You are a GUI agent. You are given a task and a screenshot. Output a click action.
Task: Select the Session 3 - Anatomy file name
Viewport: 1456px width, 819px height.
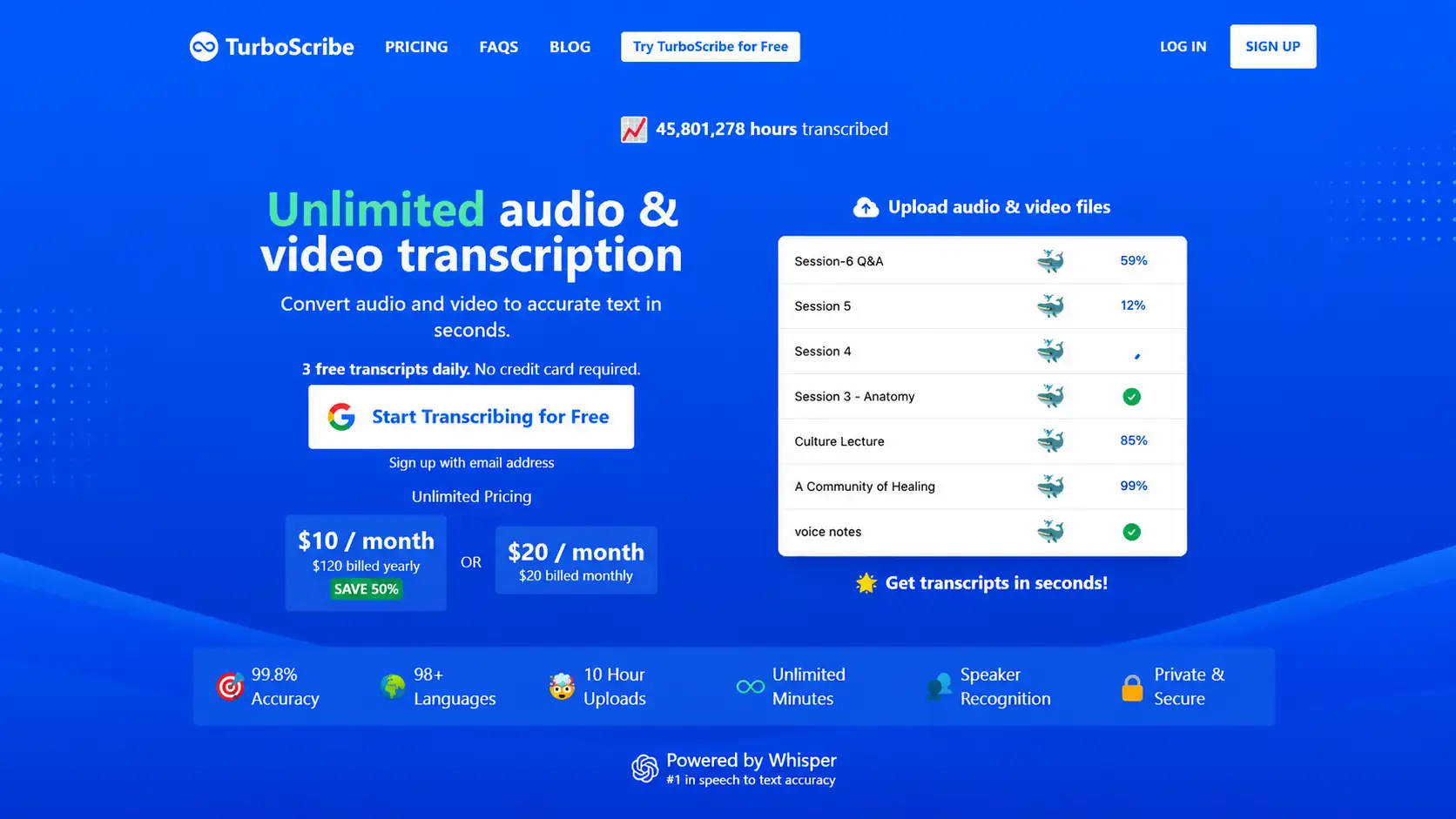[x=854, y=397]
